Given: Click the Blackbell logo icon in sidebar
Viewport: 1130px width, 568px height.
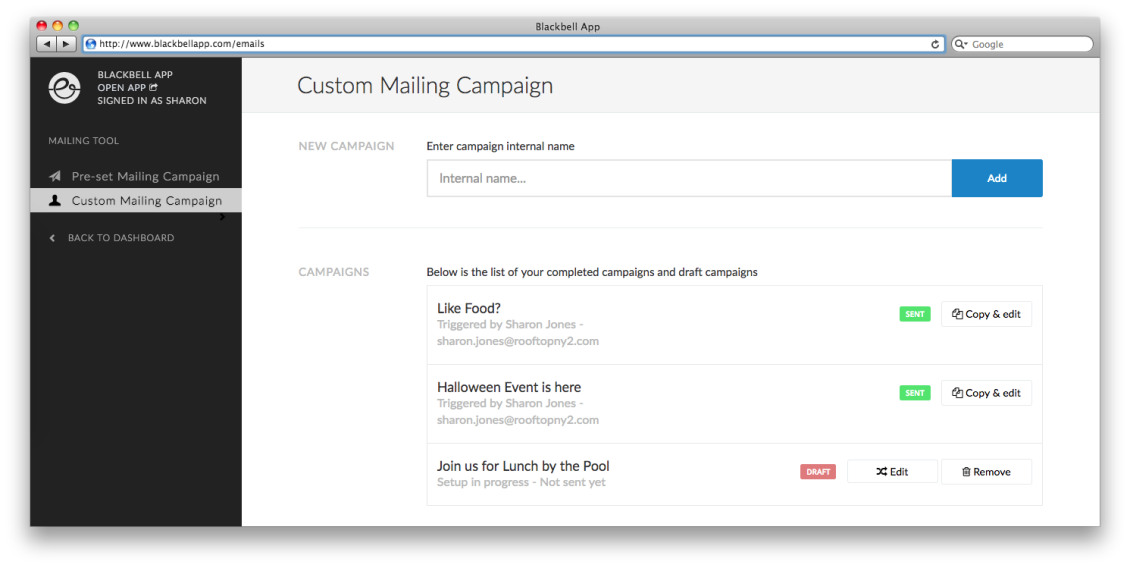Looking at the screenshot, I should (64, 87).
